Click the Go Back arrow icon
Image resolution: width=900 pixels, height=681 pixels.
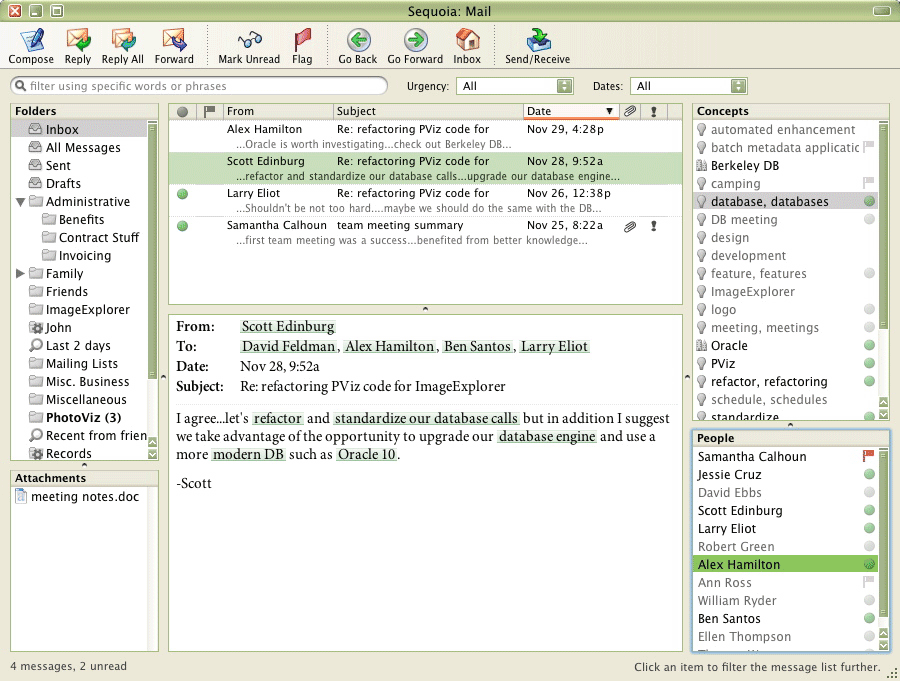pyautogui.click(x=358, y=40)
